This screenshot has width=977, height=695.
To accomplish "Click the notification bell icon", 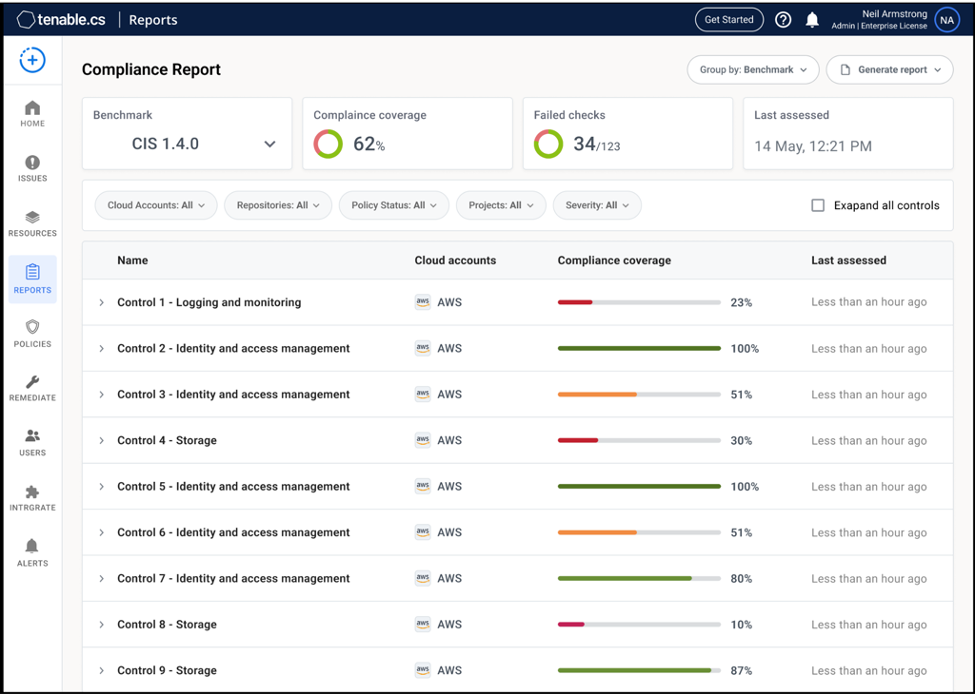I will tap(811, 19).
